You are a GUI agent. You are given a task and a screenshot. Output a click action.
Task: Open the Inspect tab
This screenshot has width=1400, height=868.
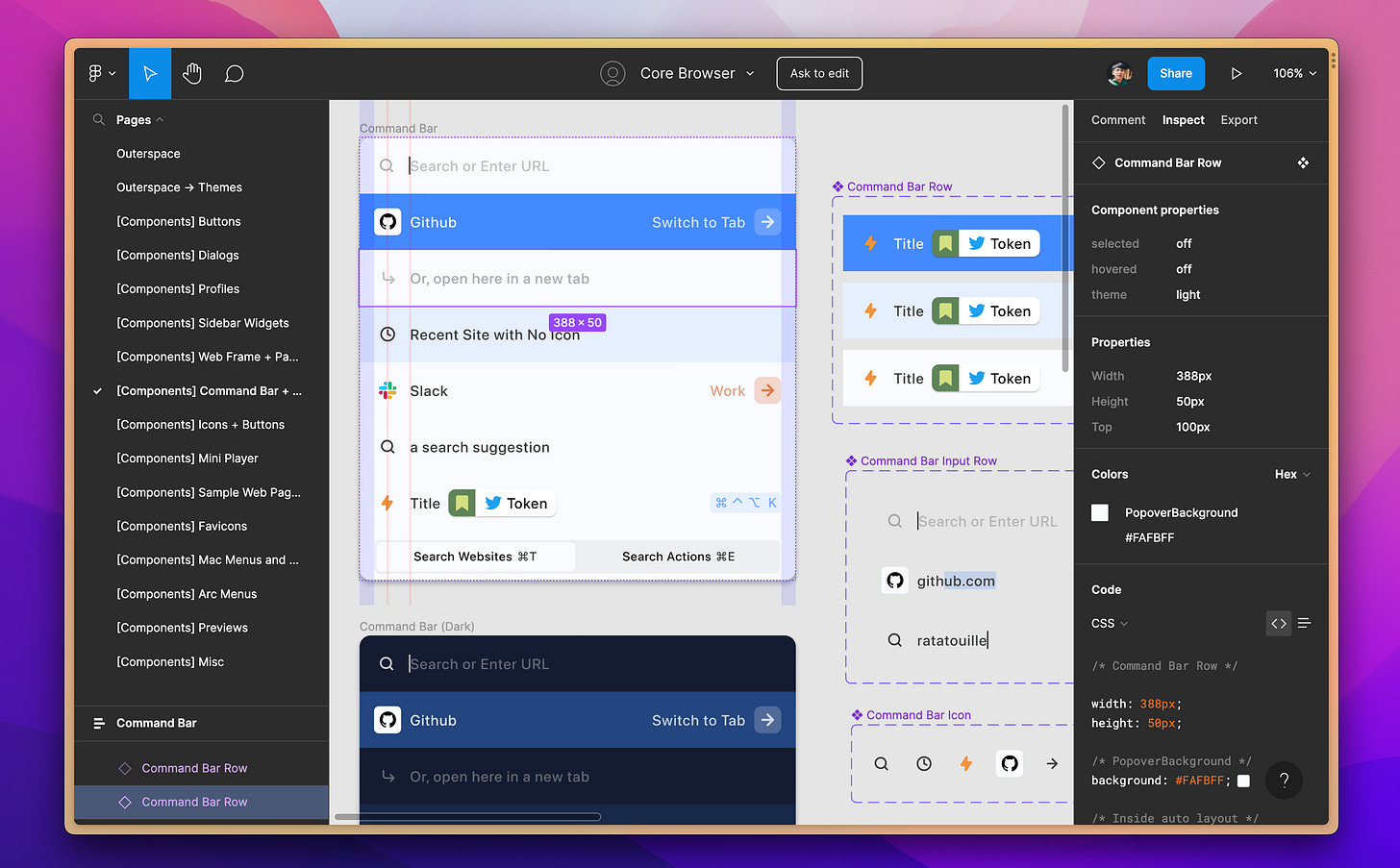click(x=1183, y=120)
